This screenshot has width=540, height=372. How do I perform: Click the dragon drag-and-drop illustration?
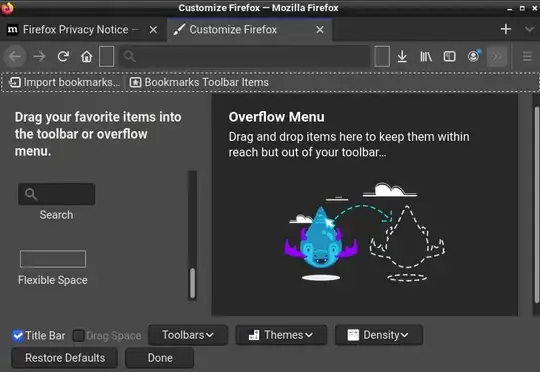pyautogui.click(x=364, y=232)
